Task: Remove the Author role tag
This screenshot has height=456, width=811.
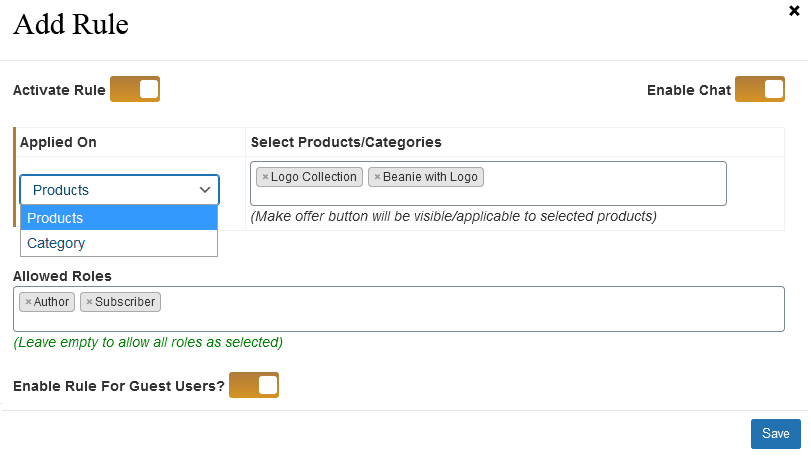Action: pos(29,302)
